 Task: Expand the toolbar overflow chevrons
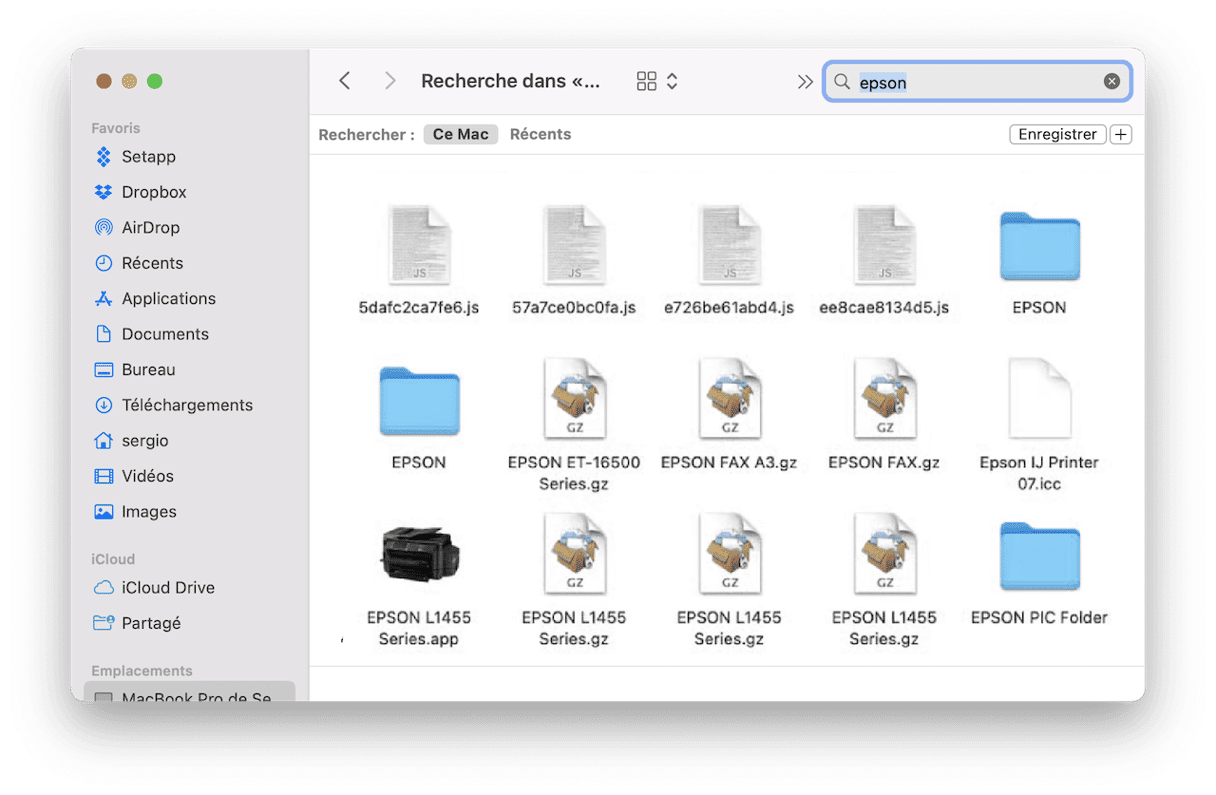(x=805, y=82)
